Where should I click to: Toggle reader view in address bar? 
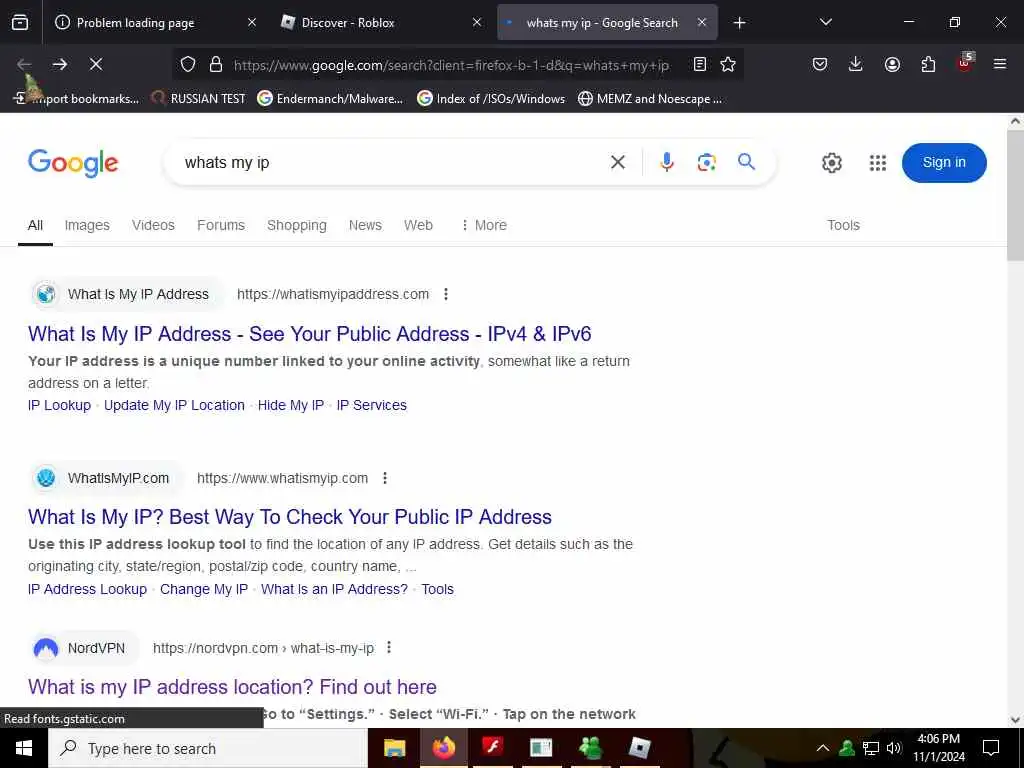(x=699, y=64)
